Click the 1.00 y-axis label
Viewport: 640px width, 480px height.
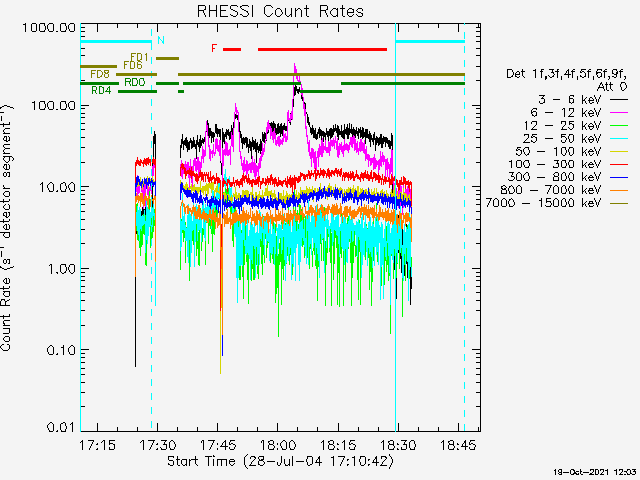pos(61,269)
